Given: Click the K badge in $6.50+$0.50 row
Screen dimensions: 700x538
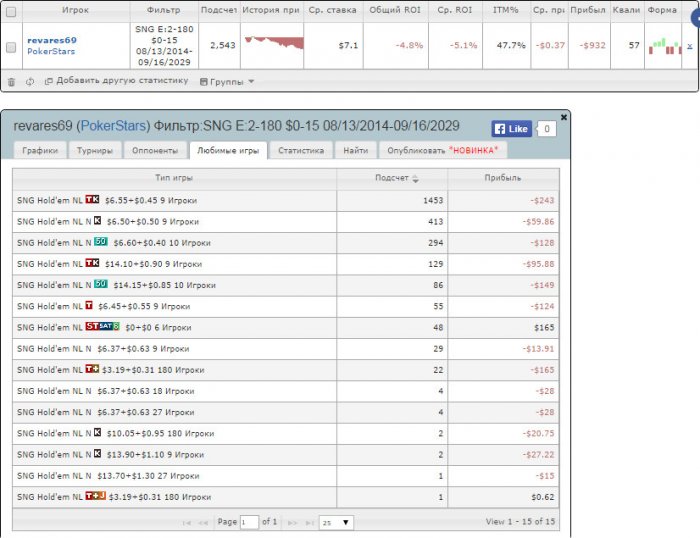Looking at the screenshot, I should tap(97, 221).
